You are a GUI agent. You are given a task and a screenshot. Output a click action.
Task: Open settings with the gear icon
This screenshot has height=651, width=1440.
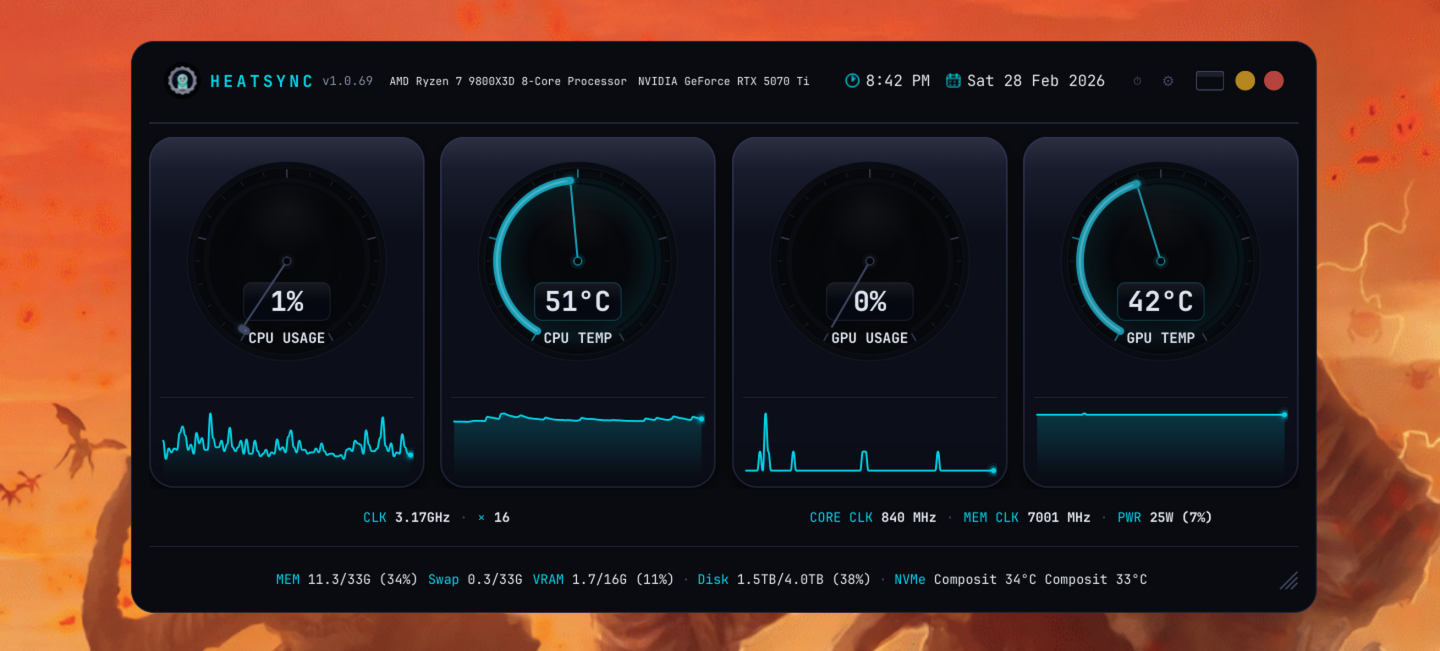tap(1168, 80)
